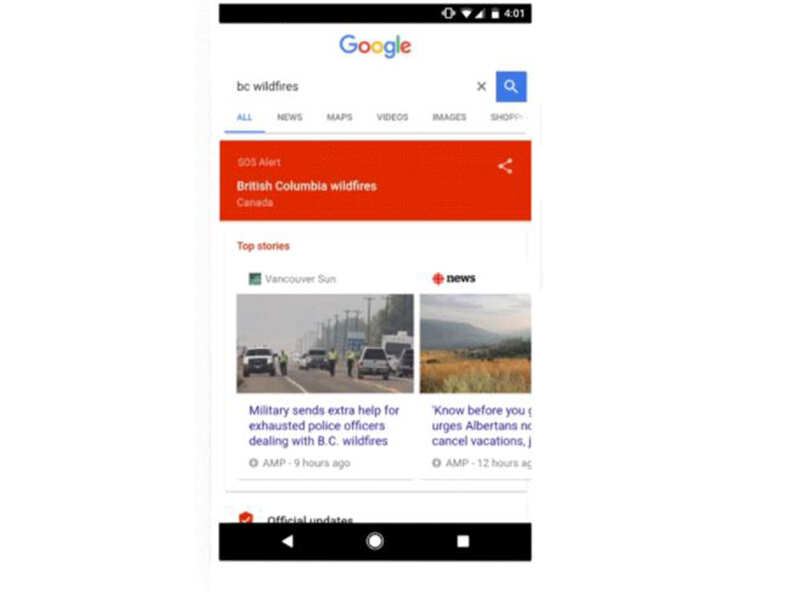Switch to the News tab

pos(290,117)
